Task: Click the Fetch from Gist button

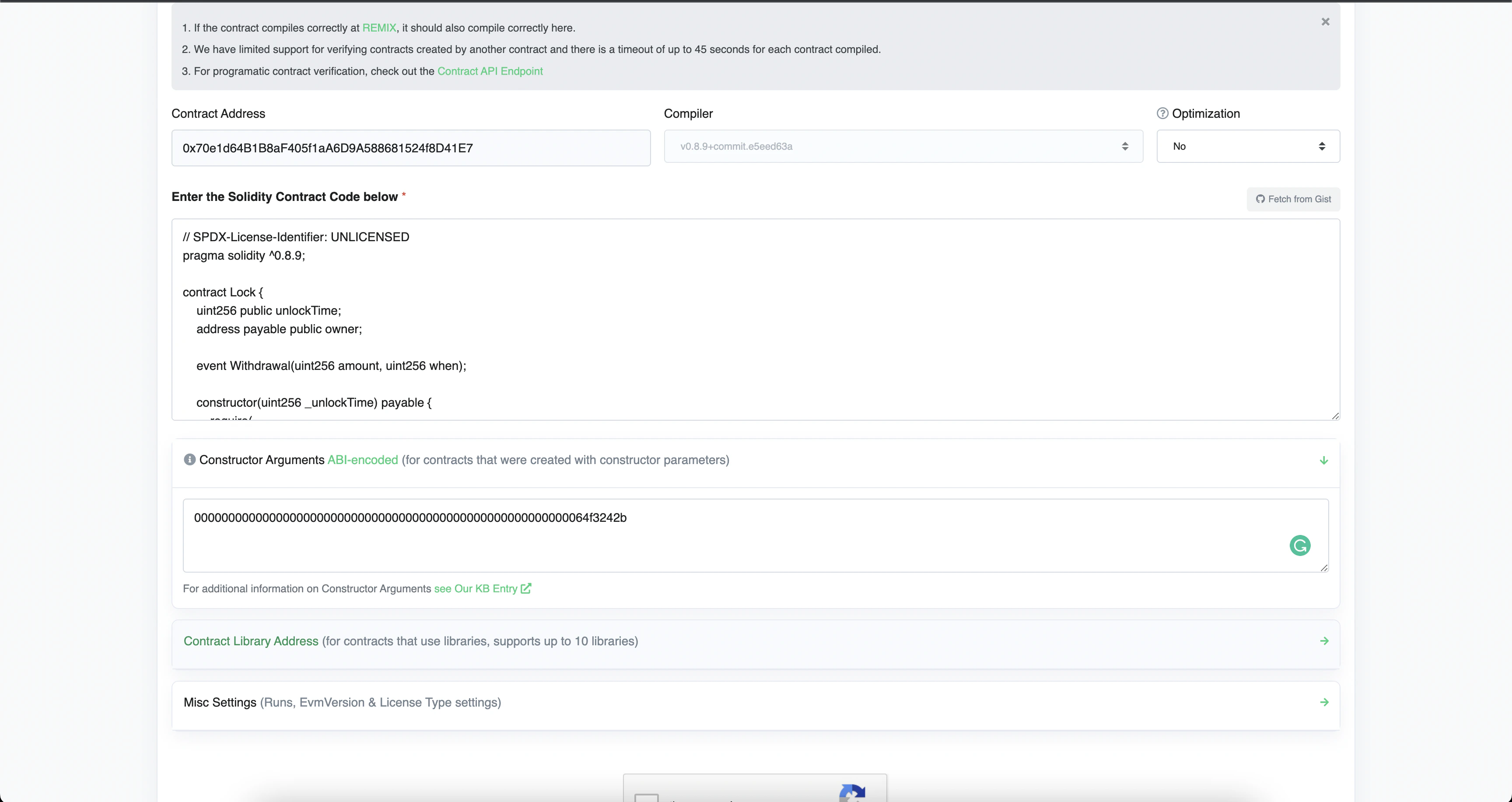Action: coord(1293,199)
